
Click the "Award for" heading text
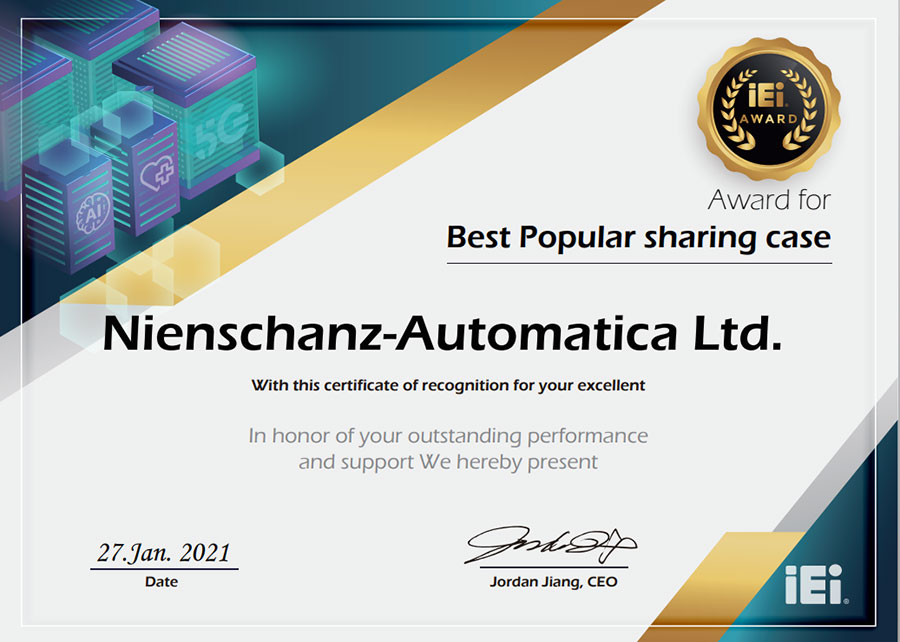[x=769, y=200]
